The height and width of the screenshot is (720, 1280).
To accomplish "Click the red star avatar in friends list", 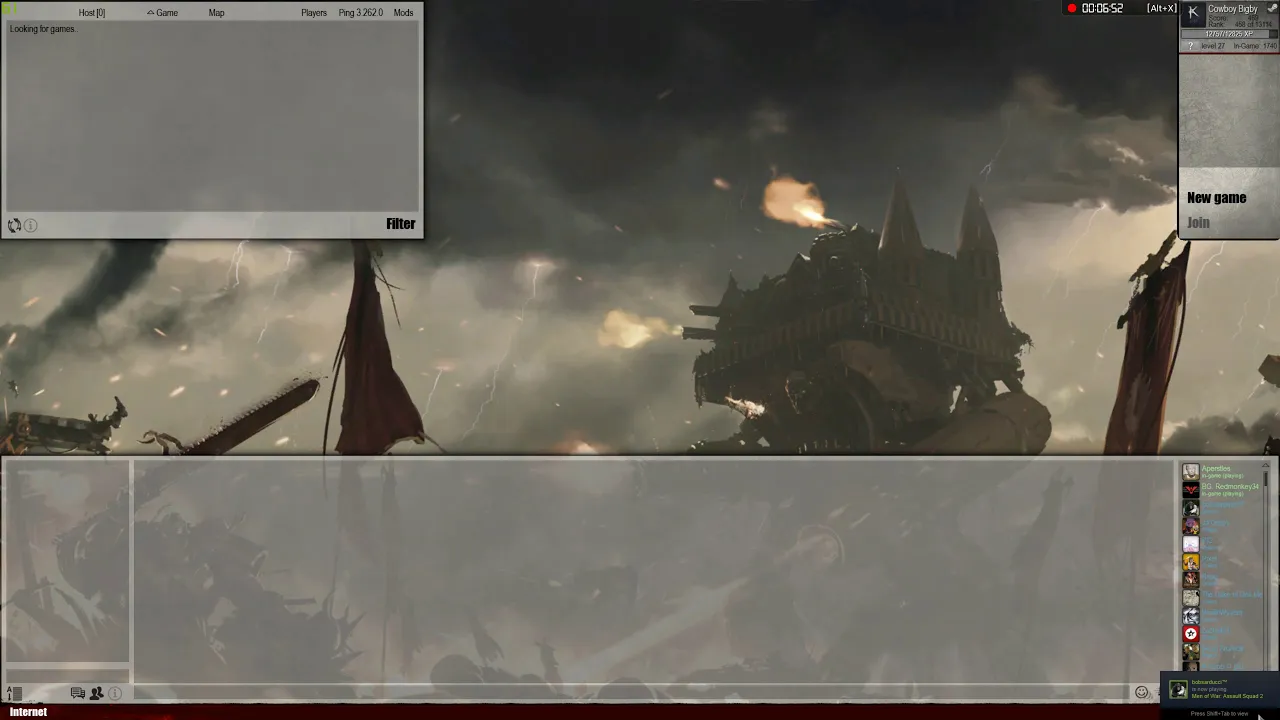I will (x=1190, y=633).
